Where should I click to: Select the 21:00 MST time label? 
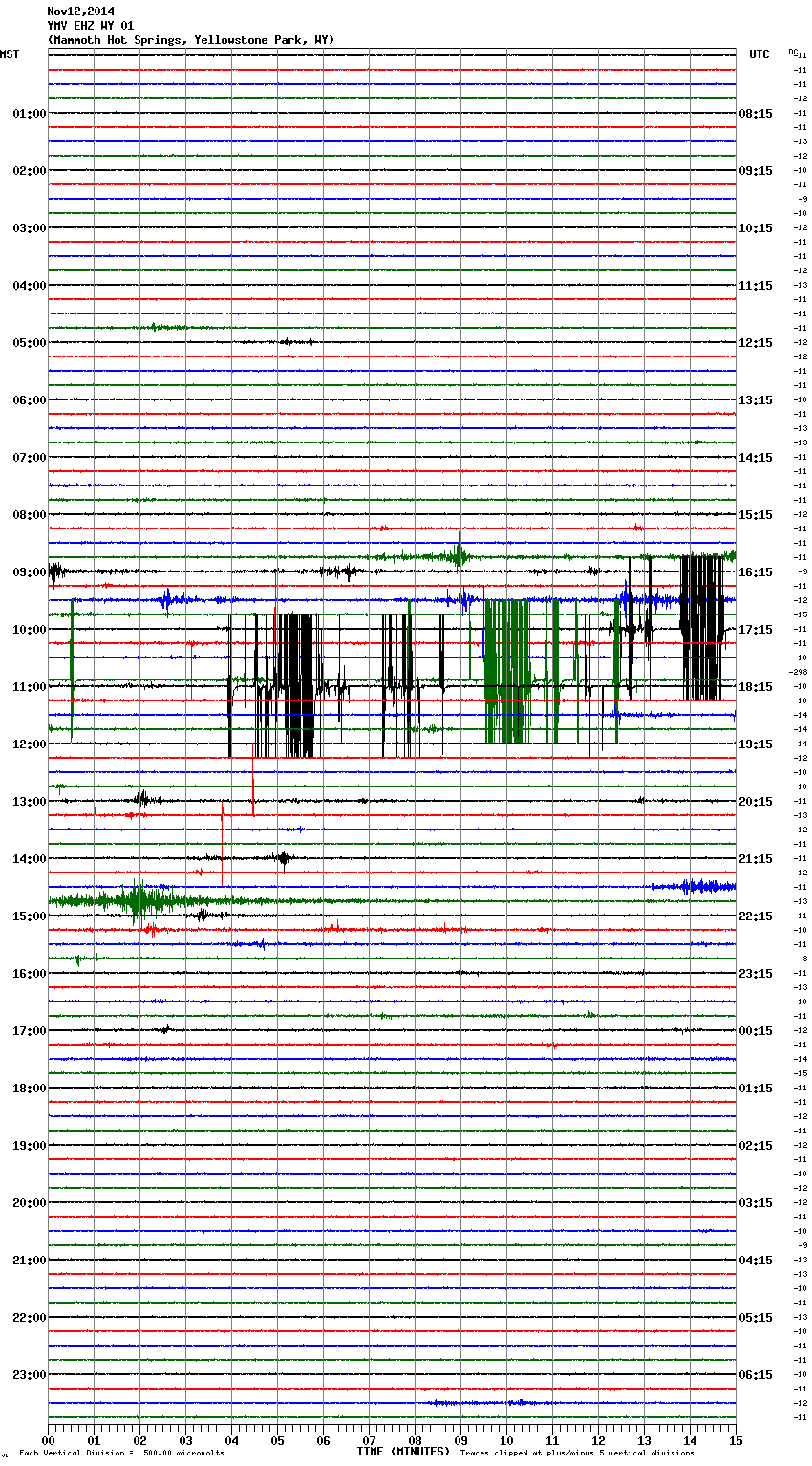pyautogui.click(x=29, y=1261)
